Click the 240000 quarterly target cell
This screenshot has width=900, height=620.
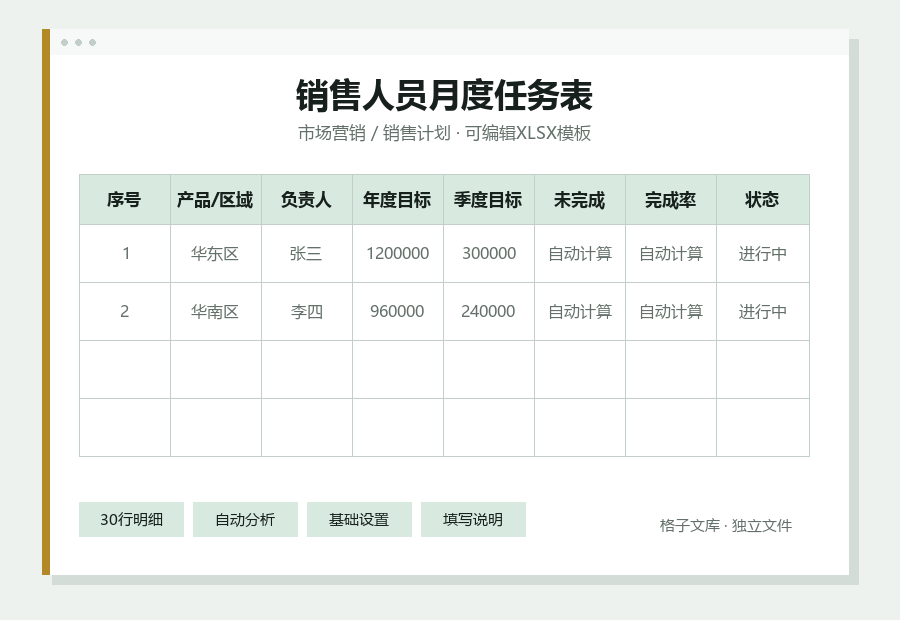488,312
